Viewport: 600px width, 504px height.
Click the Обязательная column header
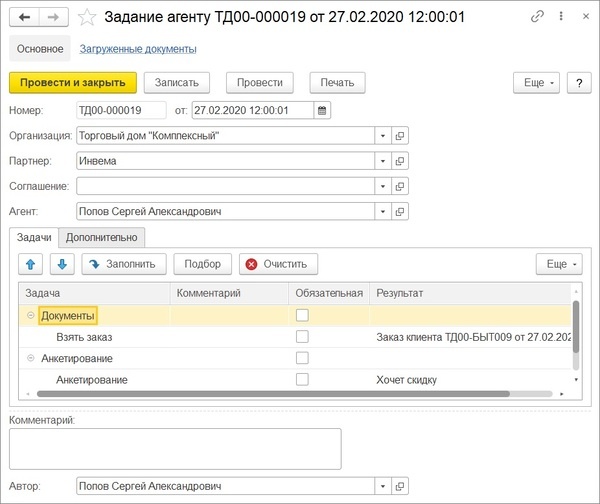[x=329, y=294]
